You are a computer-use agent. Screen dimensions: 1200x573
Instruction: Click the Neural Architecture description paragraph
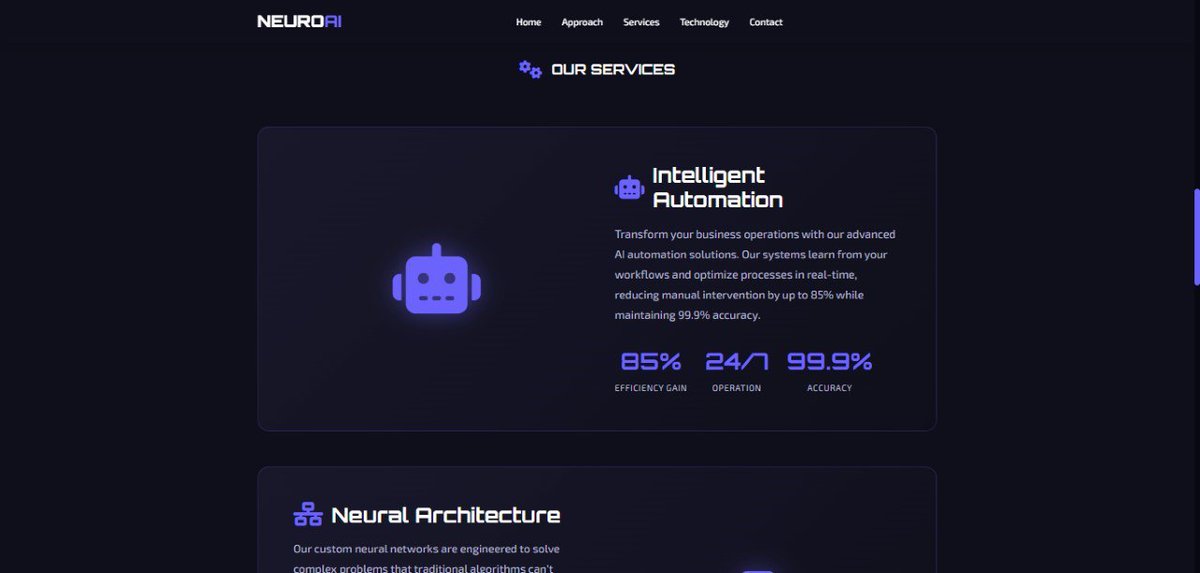(427, 558)
